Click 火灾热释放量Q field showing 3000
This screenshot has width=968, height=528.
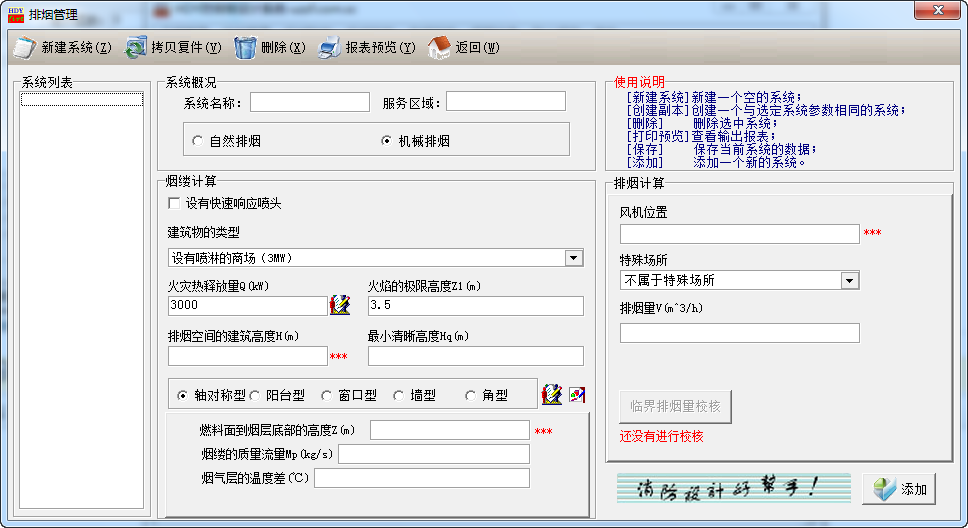[248, 306]
